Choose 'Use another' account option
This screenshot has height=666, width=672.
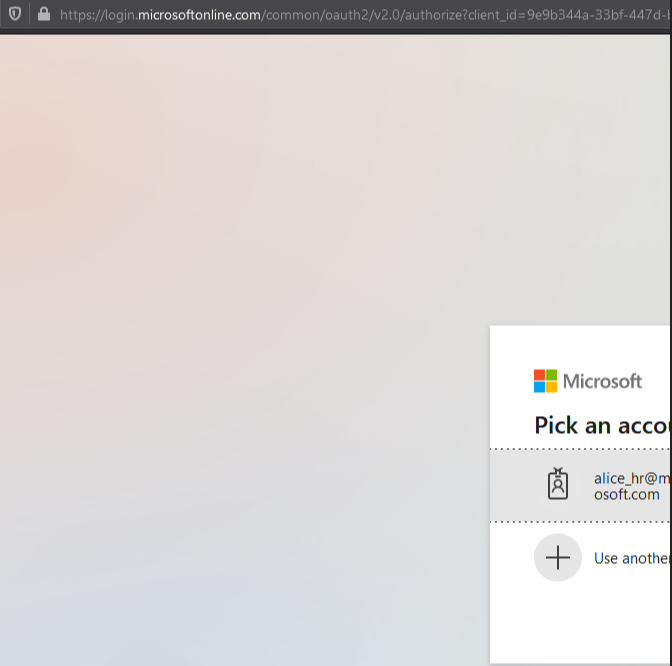coord(631,558)
